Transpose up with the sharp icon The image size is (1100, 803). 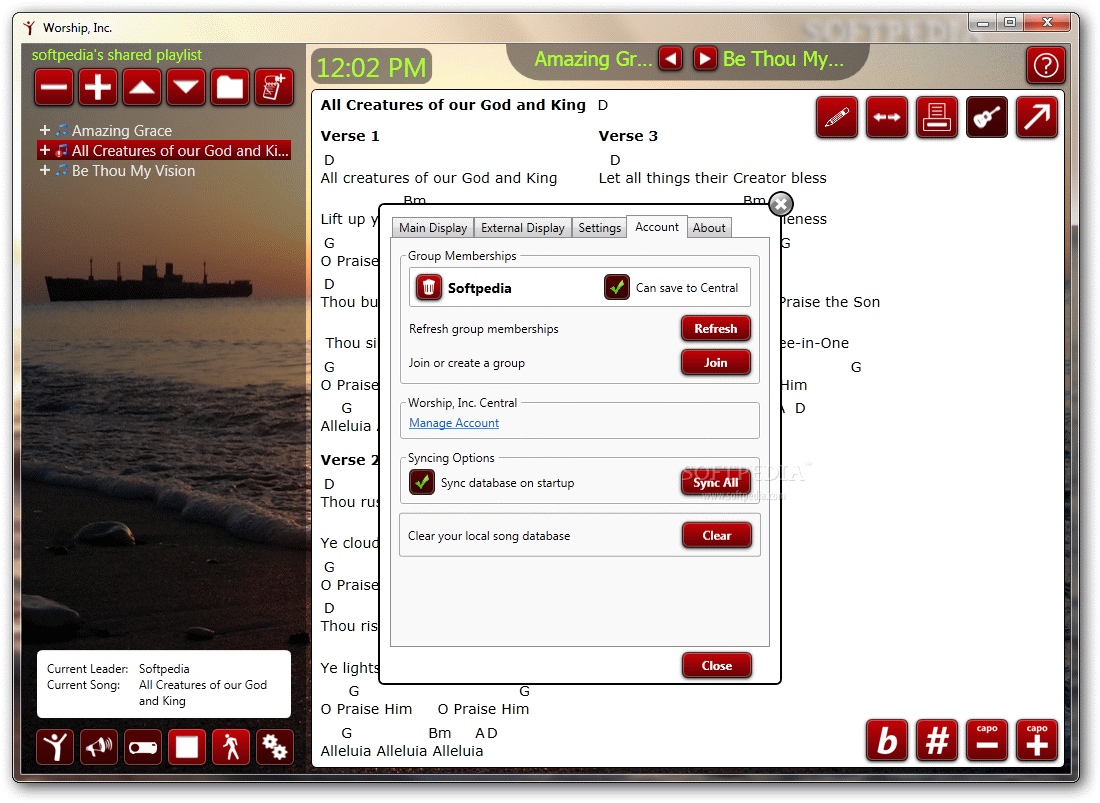[x=937, y=741]
